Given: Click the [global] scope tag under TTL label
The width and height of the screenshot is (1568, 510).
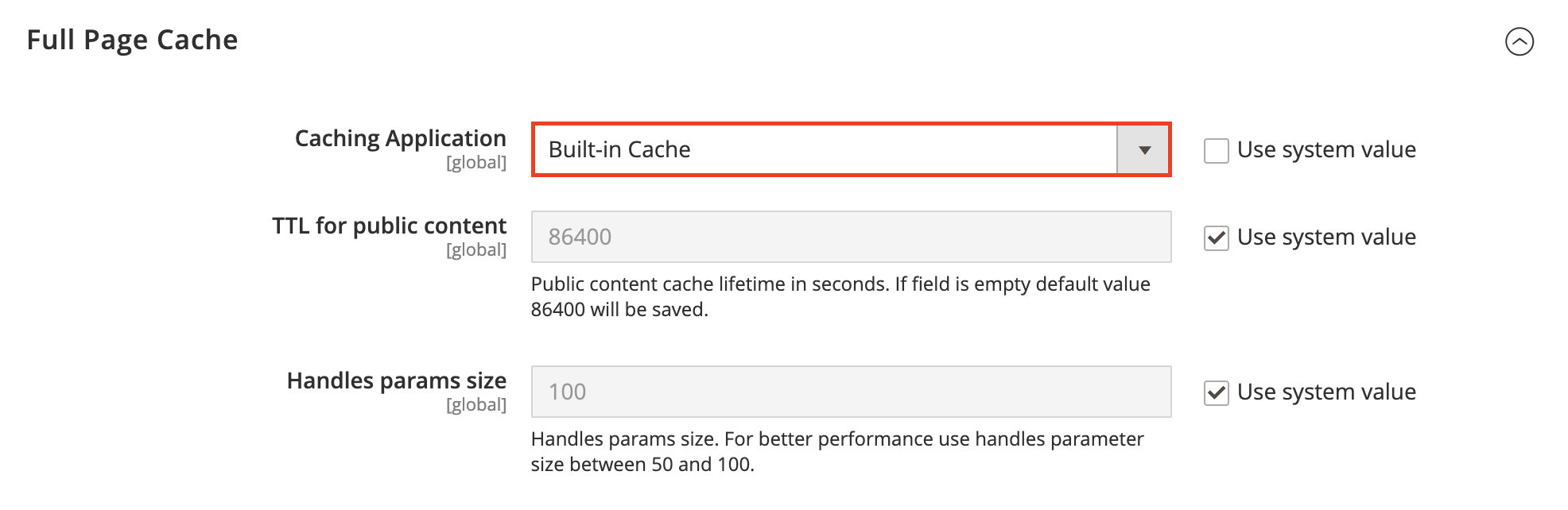Looking at the screenshot, I should [x=476, y=250].
